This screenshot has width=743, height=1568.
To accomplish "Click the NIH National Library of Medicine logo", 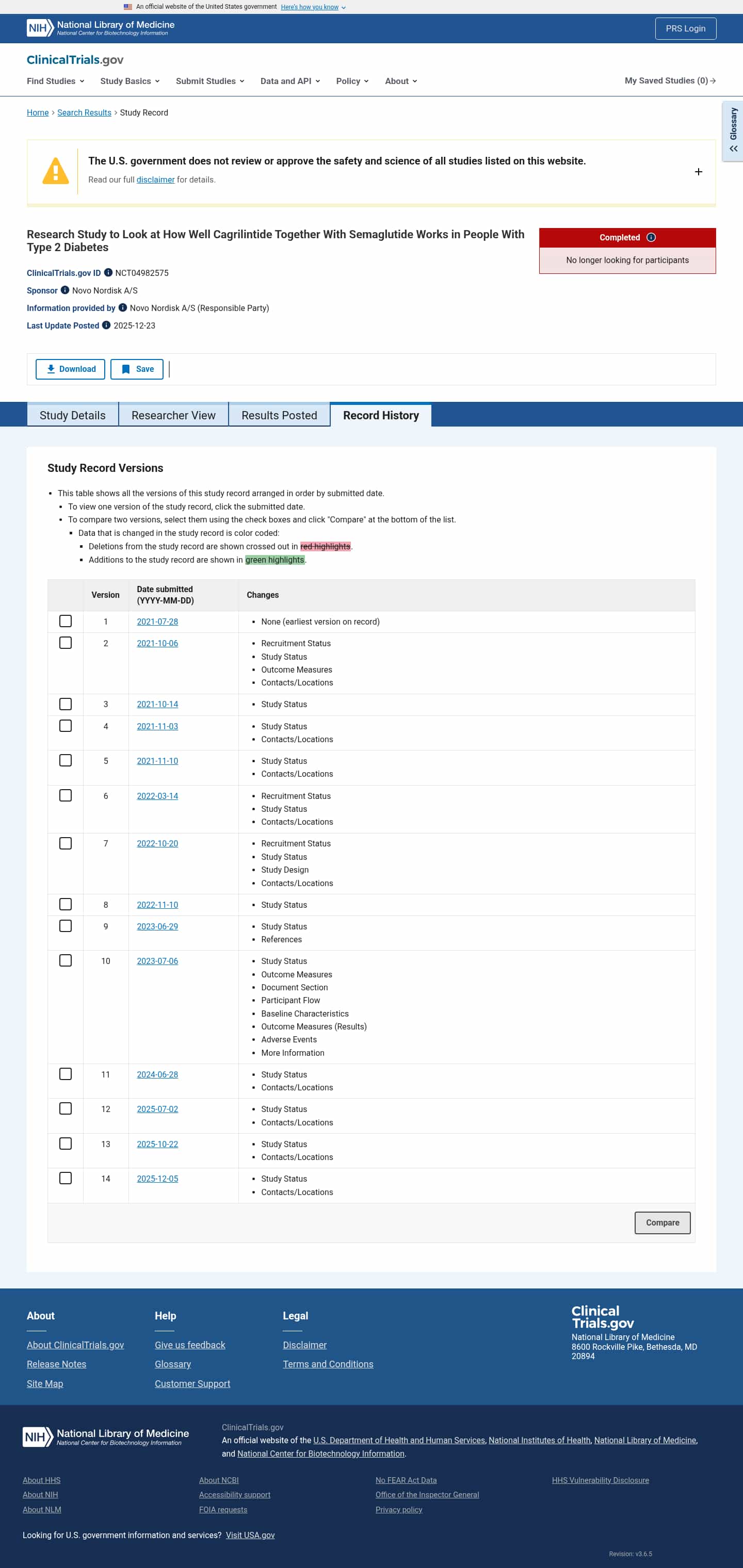I will (x=101, y=28).
